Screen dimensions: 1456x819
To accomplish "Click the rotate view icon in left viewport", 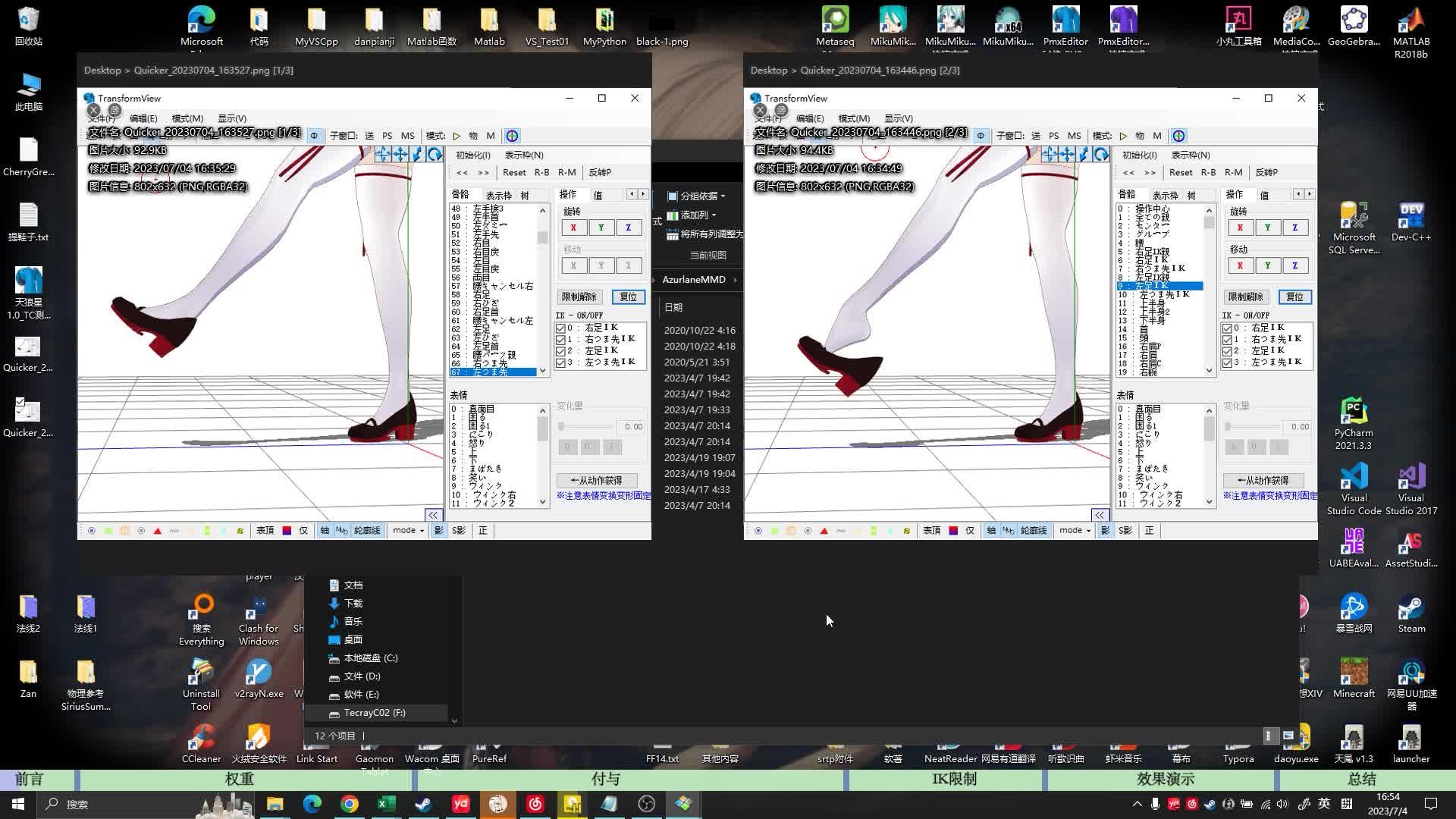I will click(x=435, y=155).
